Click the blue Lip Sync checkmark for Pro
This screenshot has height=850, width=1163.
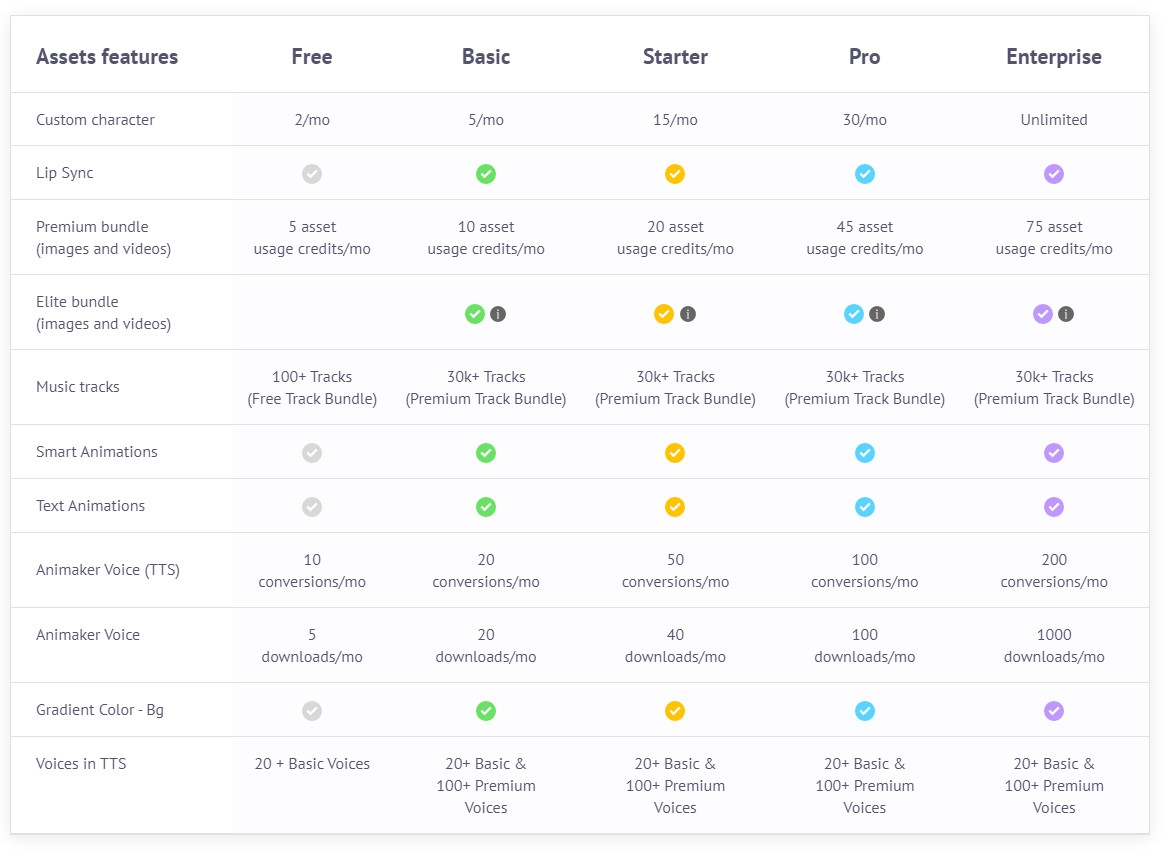click(865, 174)
